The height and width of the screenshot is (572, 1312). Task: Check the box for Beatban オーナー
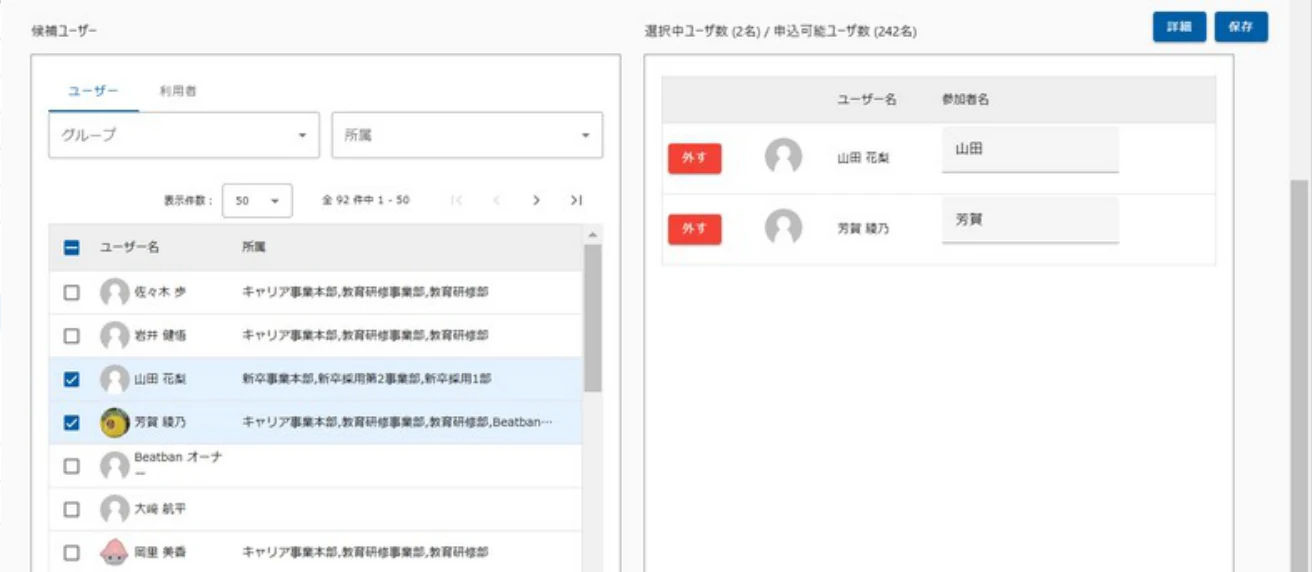pos(72,466)
